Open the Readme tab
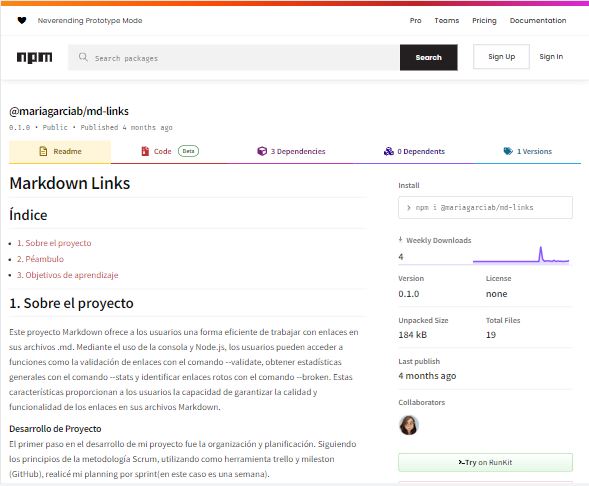 click(x=60, y=151)
